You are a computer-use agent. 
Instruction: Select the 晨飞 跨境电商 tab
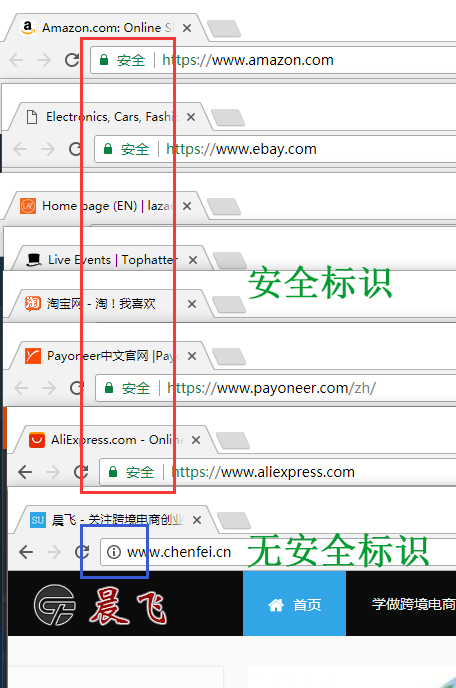(115, 520)
